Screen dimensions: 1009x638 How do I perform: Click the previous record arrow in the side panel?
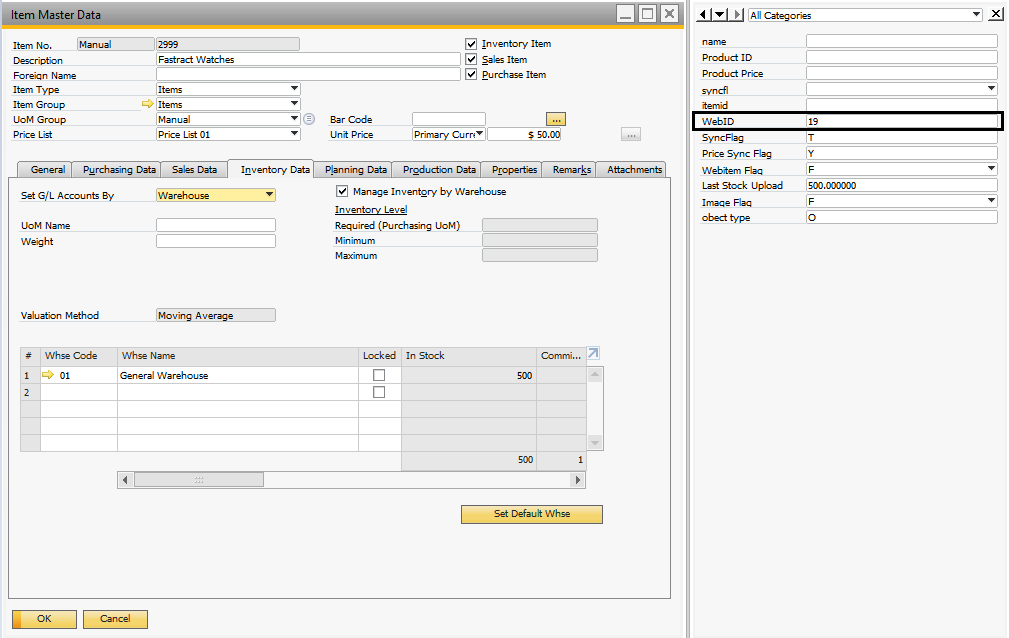(x=701, y=15)
